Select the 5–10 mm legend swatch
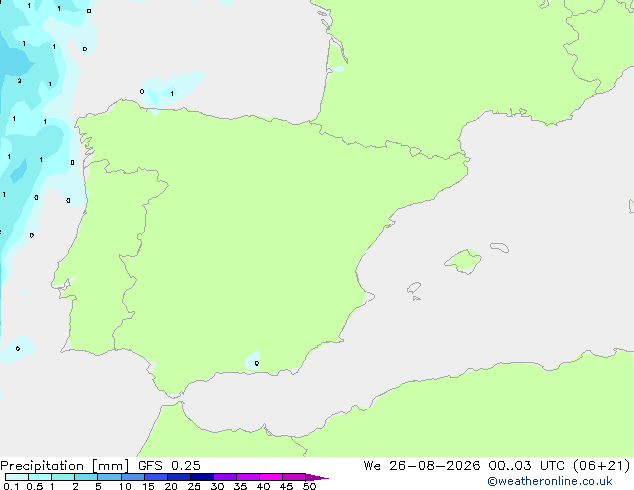 click(109, 477)
